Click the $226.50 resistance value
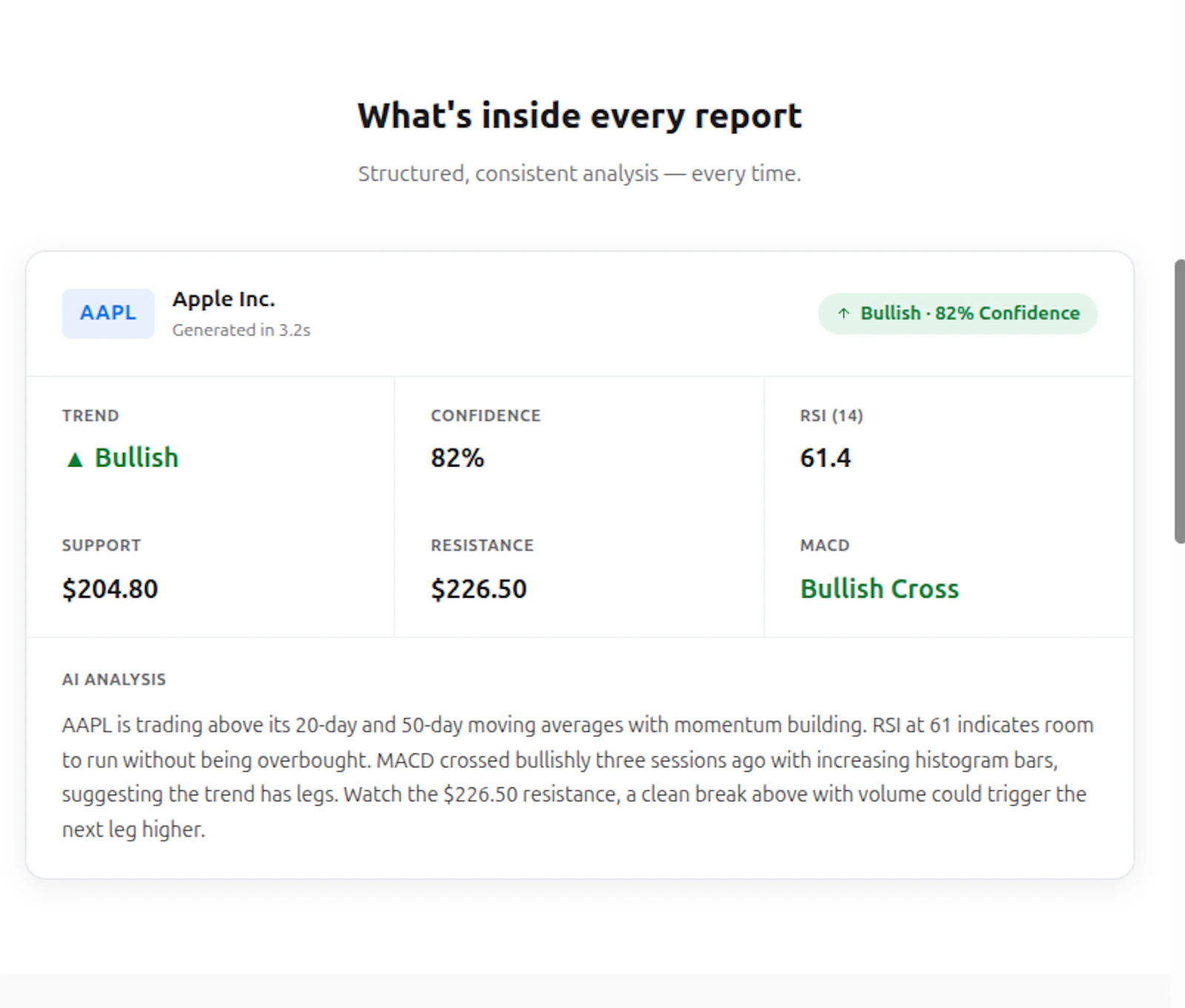 [x=478, y=588]
